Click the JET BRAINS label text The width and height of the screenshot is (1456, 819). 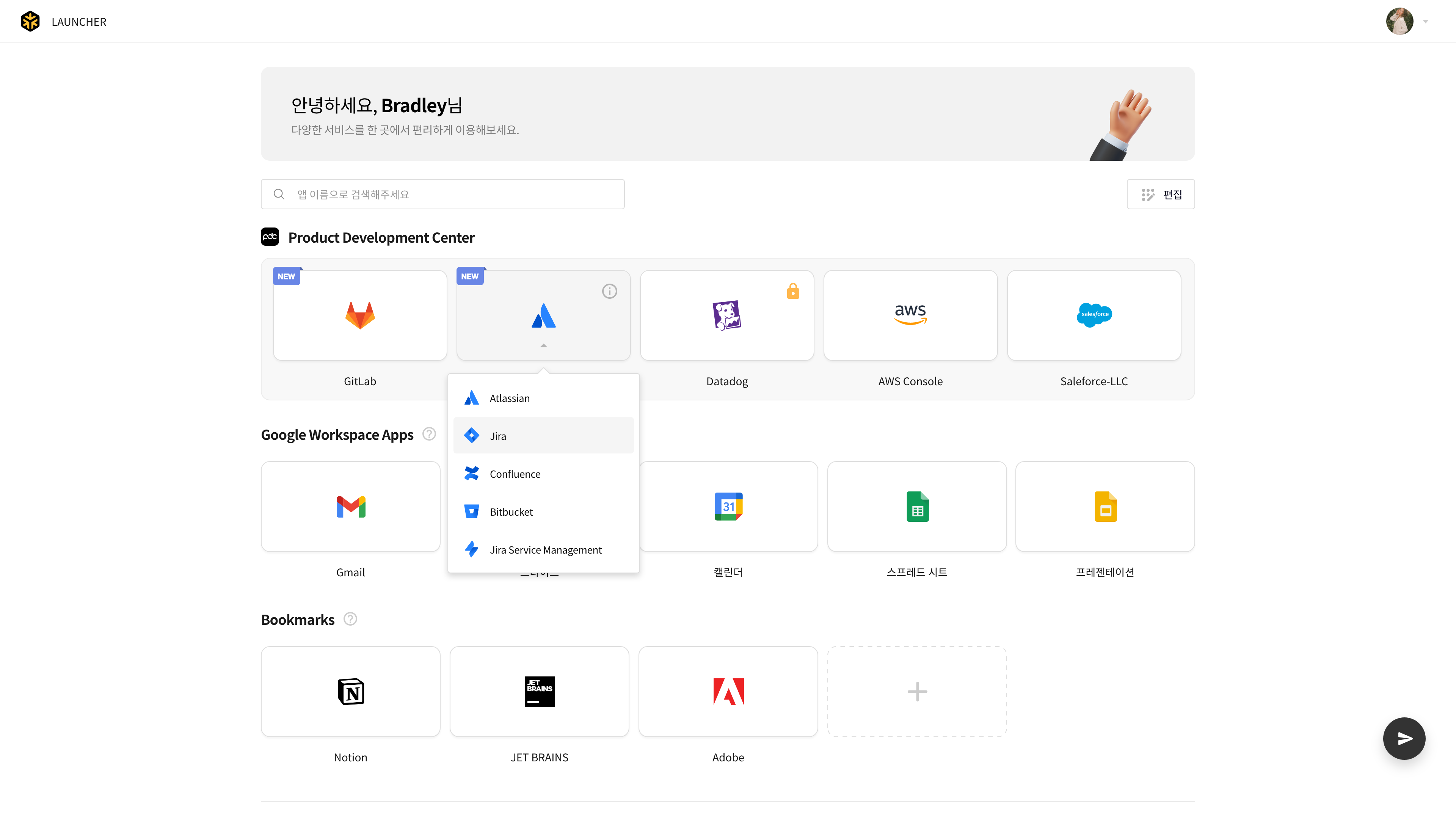(539, 758)
